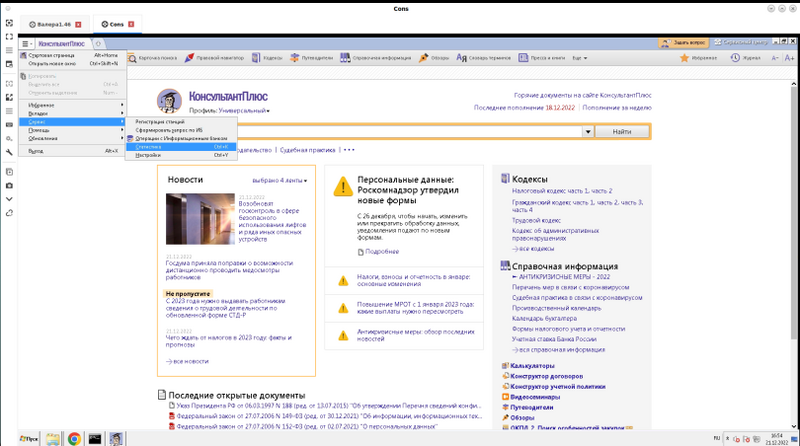Open the выбрано 4 ленты dropdown
This screenshot has width=800, height=446.
click(x=280, y=181)
